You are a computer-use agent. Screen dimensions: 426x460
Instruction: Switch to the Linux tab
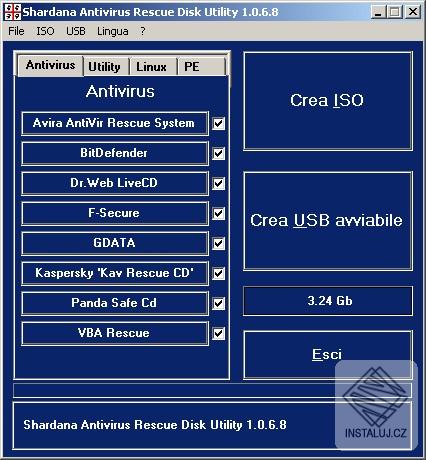pyautogui.click(x=153, y=67)
